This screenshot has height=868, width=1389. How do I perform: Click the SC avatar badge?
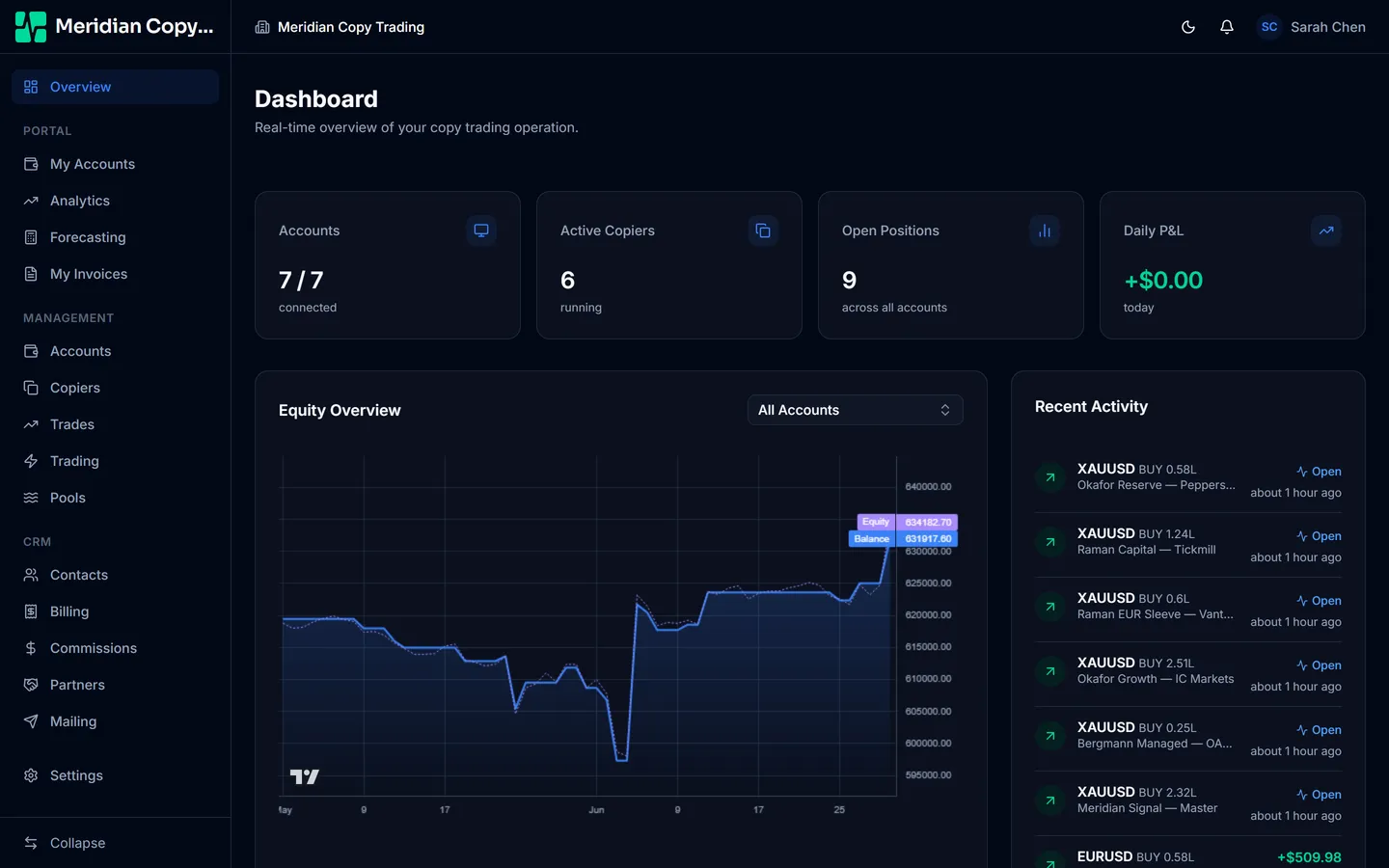(x=1269, y=27)
